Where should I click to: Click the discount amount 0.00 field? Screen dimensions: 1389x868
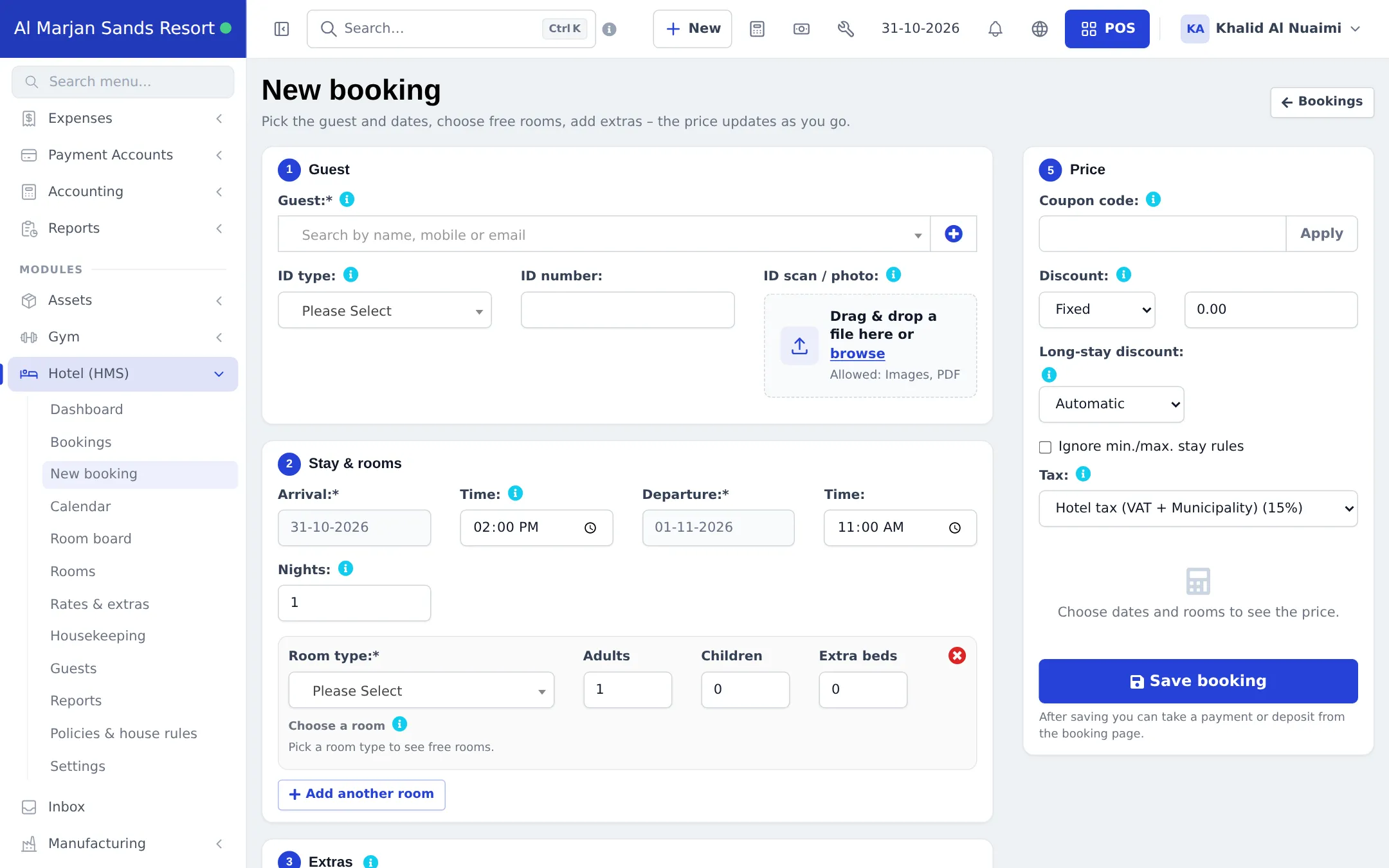(1271, 309)
